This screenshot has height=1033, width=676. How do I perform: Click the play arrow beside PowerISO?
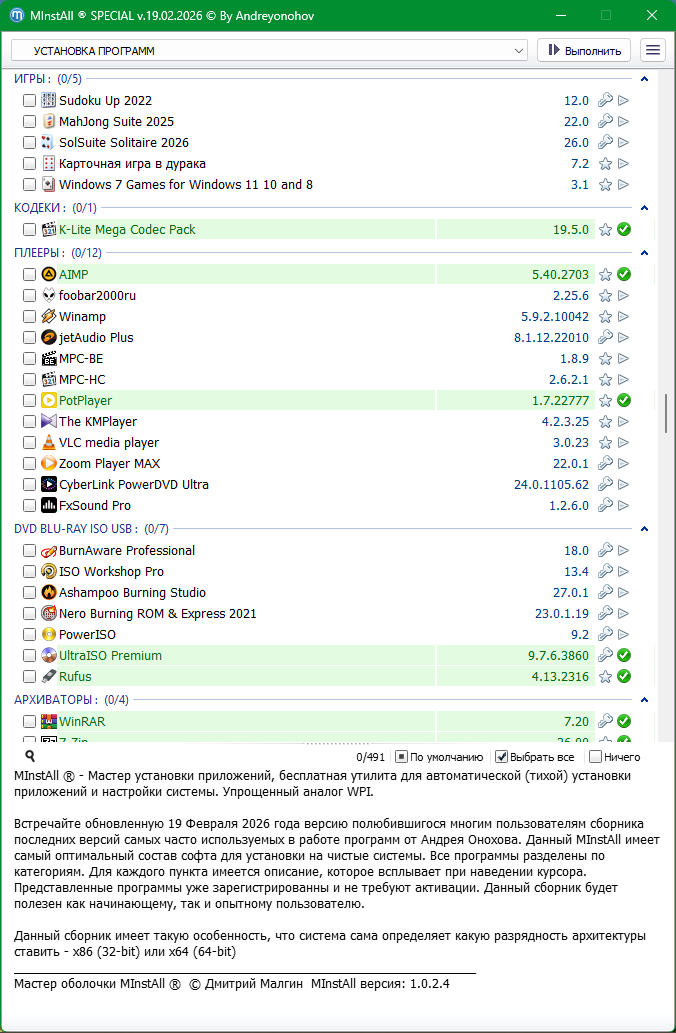624,635
